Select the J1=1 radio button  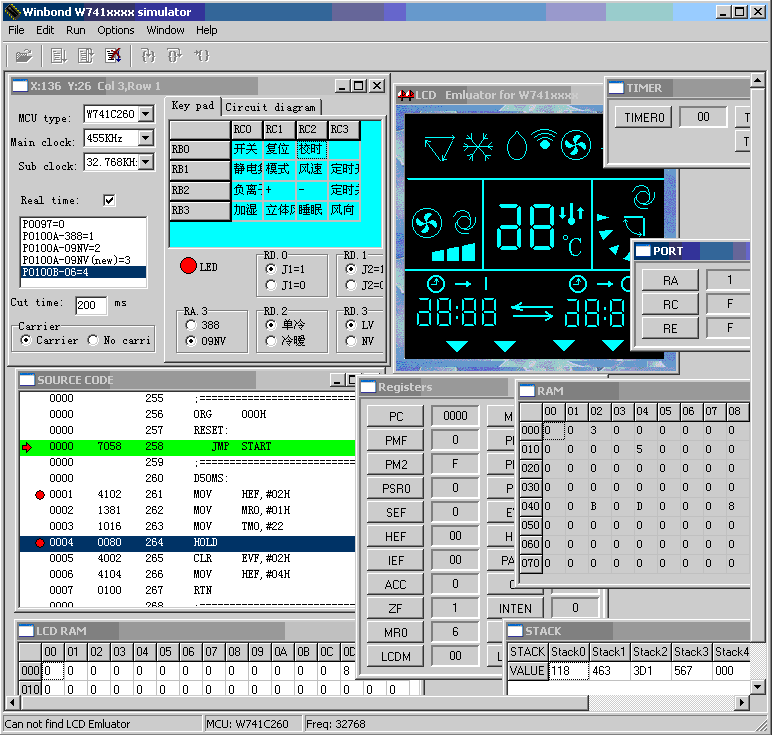(x=270, y=269)
